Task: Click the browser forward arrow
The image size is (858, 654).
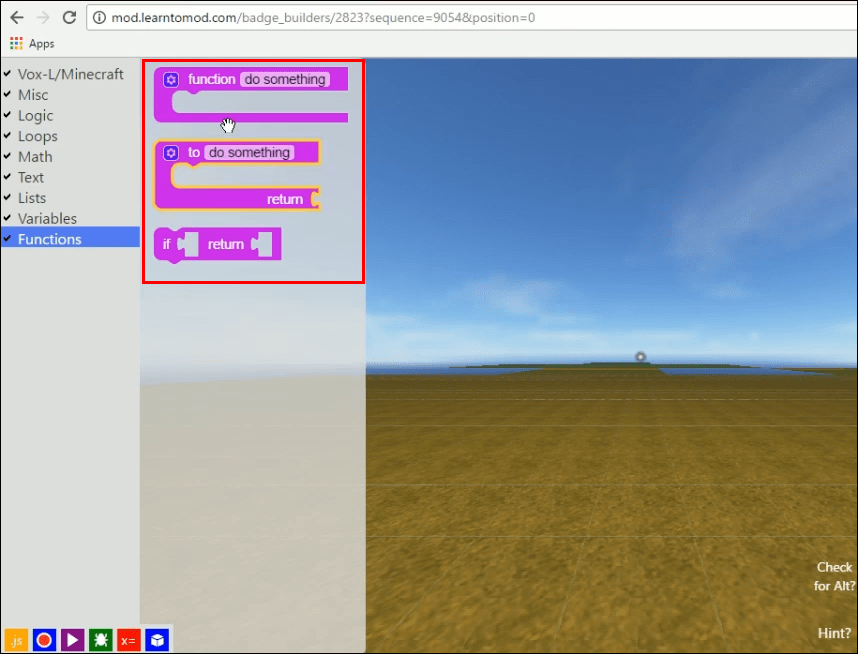Action: click(x=43, y=18)
